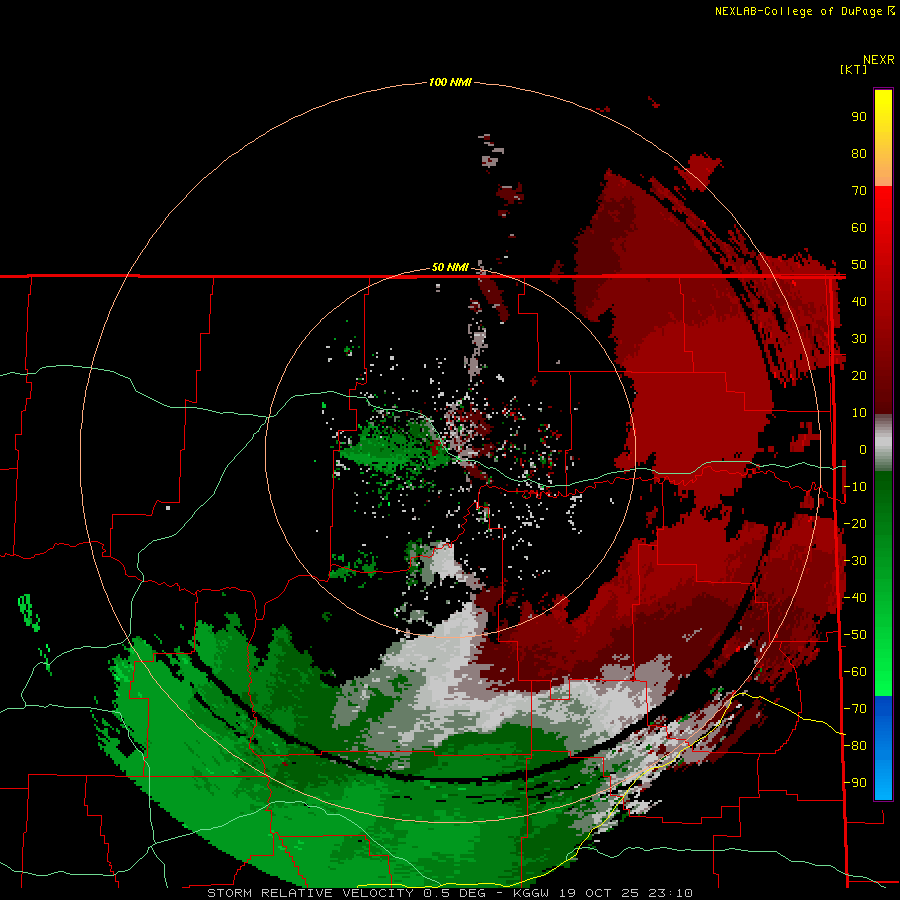900x900 pixels.
Task: Click the -80 value on velocity scale
Action: click(x=855, y=746)
